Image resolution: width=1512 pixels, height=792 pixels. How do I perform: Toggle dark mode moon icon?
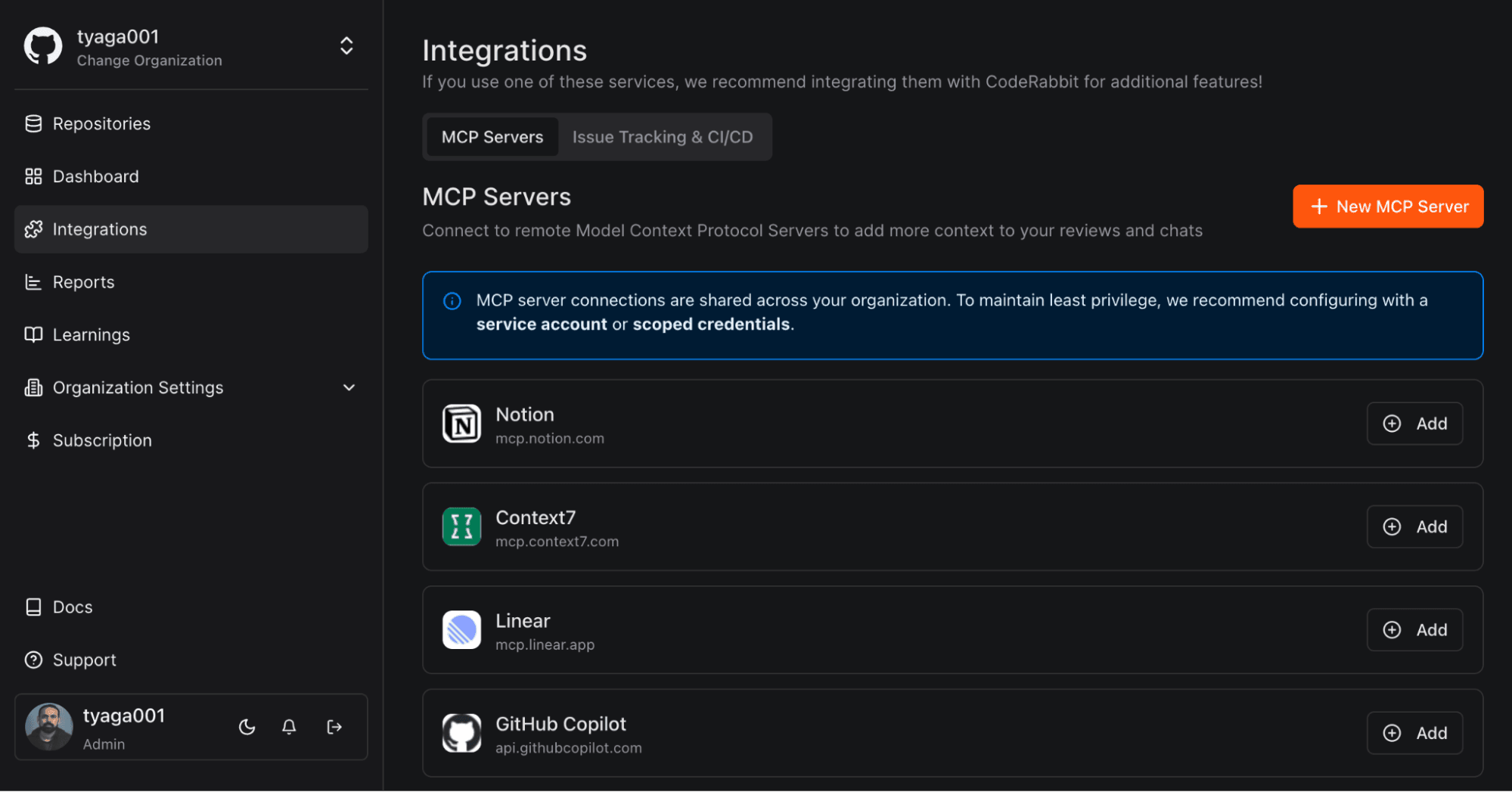click(247, 727)
